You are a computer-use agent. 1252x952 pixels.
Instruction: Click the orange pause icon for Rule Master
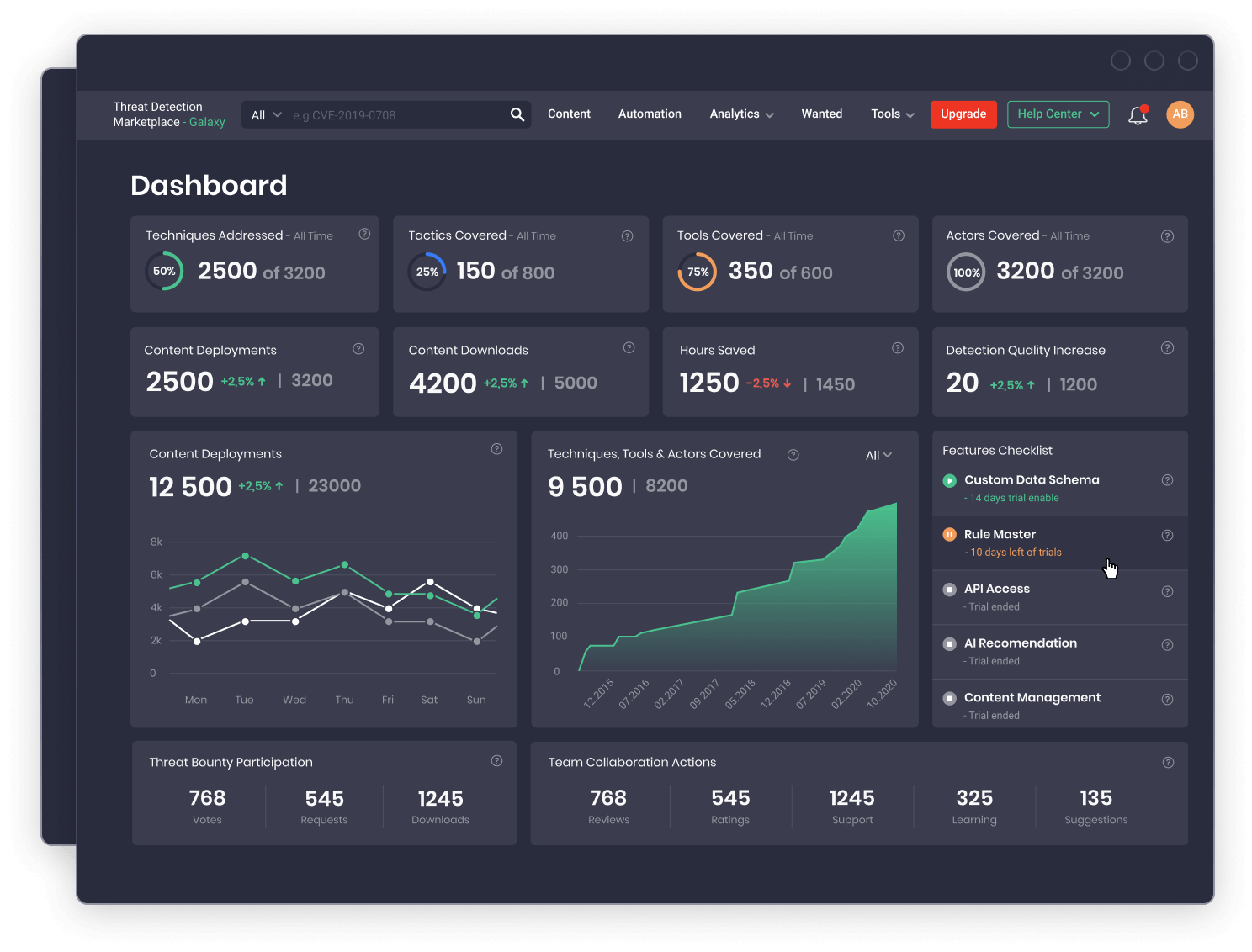tap(949, 535)
